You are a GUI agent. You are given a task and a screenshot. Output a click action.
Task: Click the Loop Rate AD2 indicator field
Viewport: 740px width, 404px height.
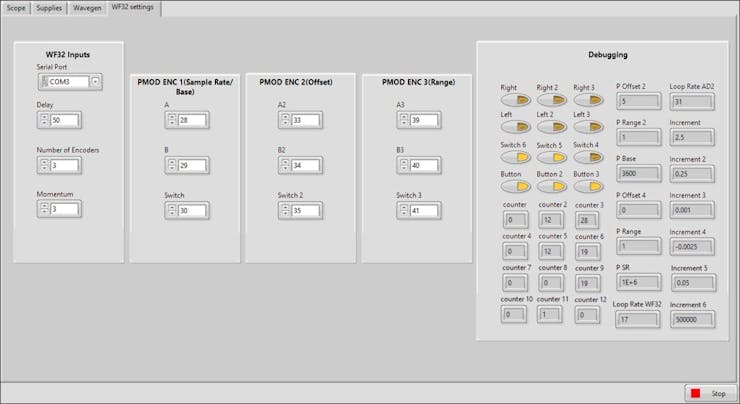tap(692, 101)
